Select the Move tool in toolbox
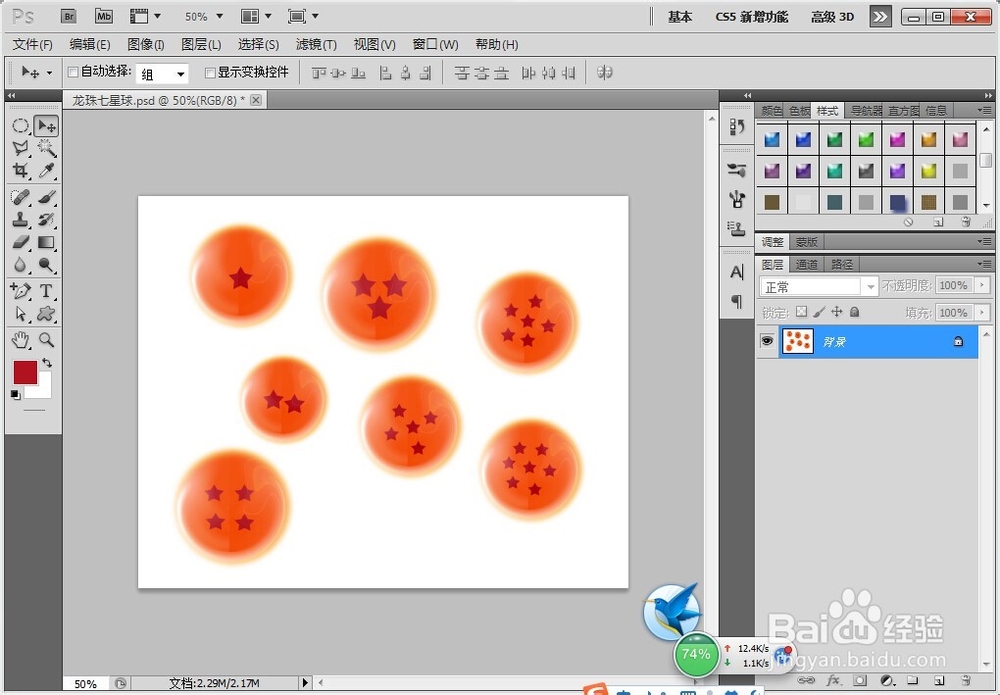1000x695 pixels. [46, 126]
